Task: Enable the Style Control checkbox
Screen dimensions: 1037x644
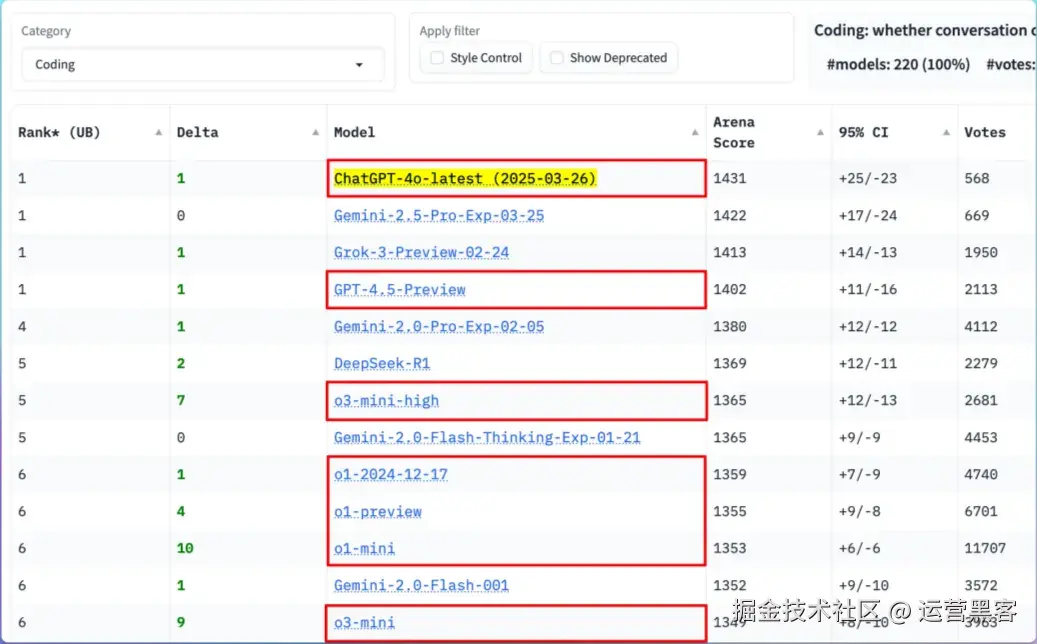Action: [x=437, y=58]
